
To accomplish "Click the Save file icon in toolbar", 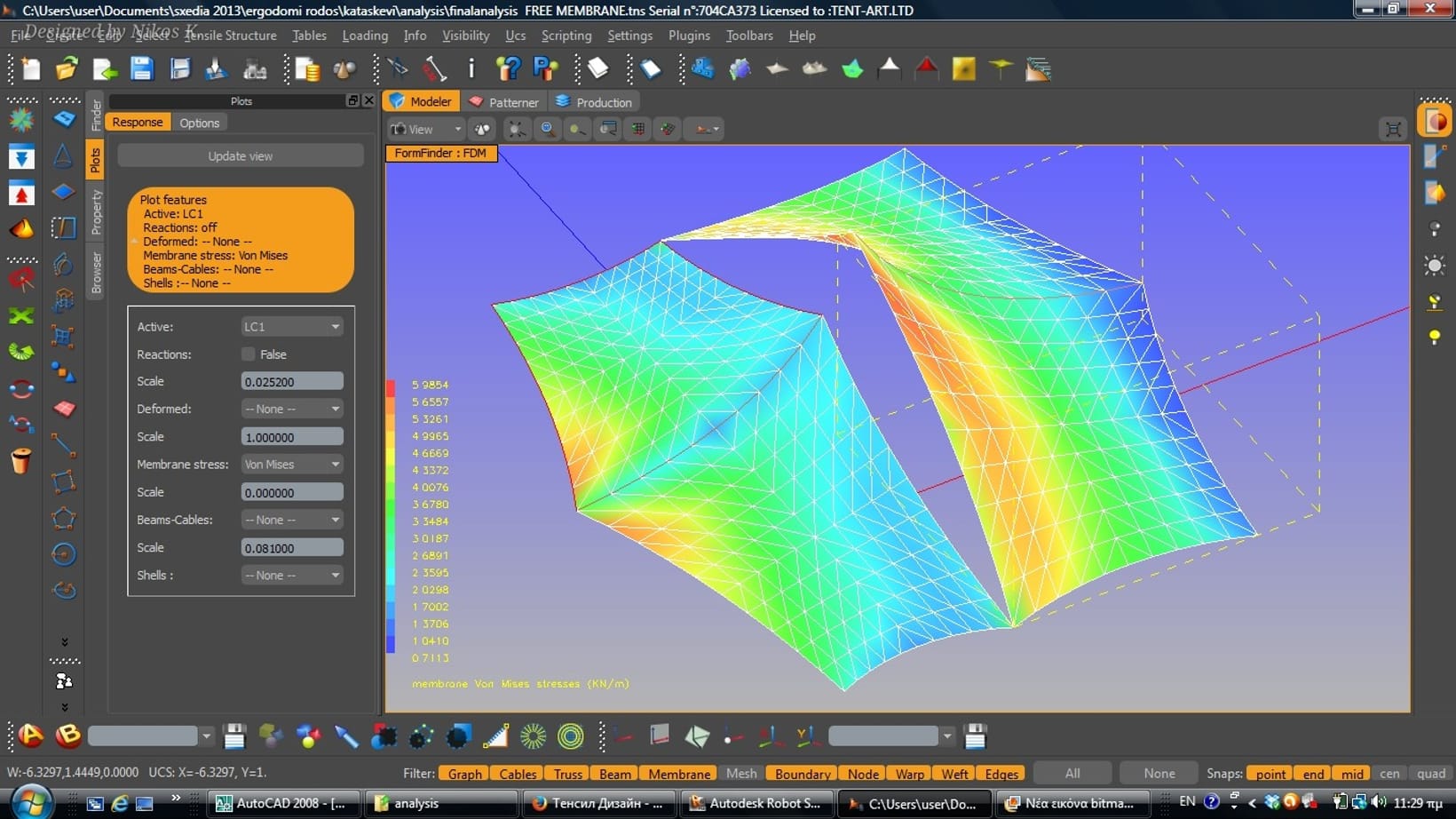I will (x=142, y=68).
